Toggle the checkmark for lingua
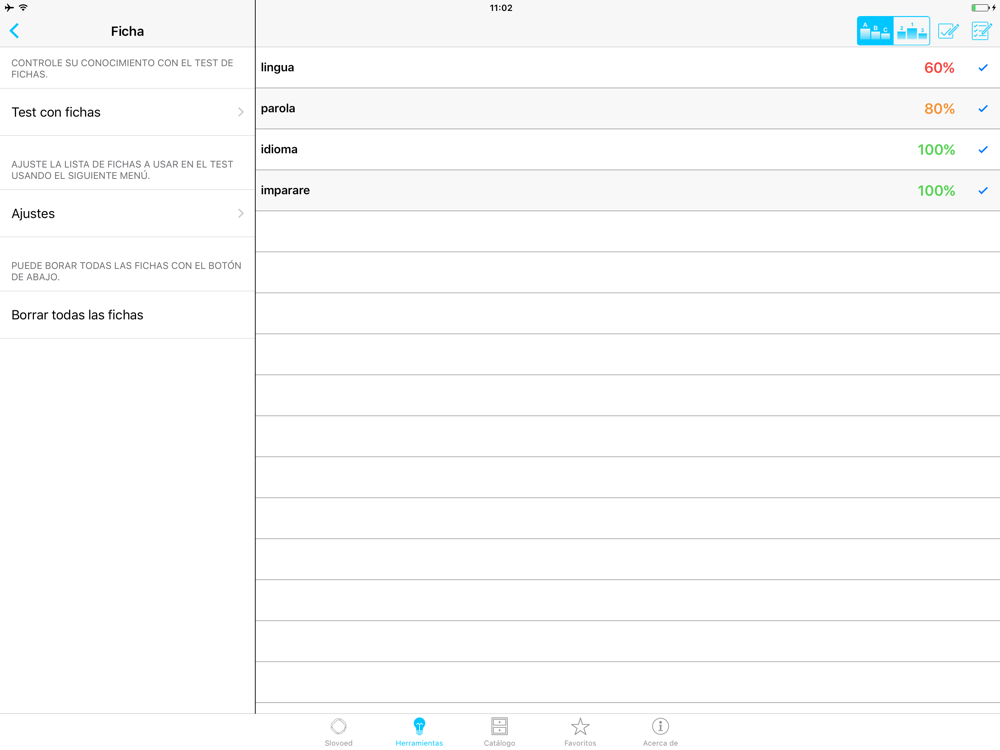 983,68
